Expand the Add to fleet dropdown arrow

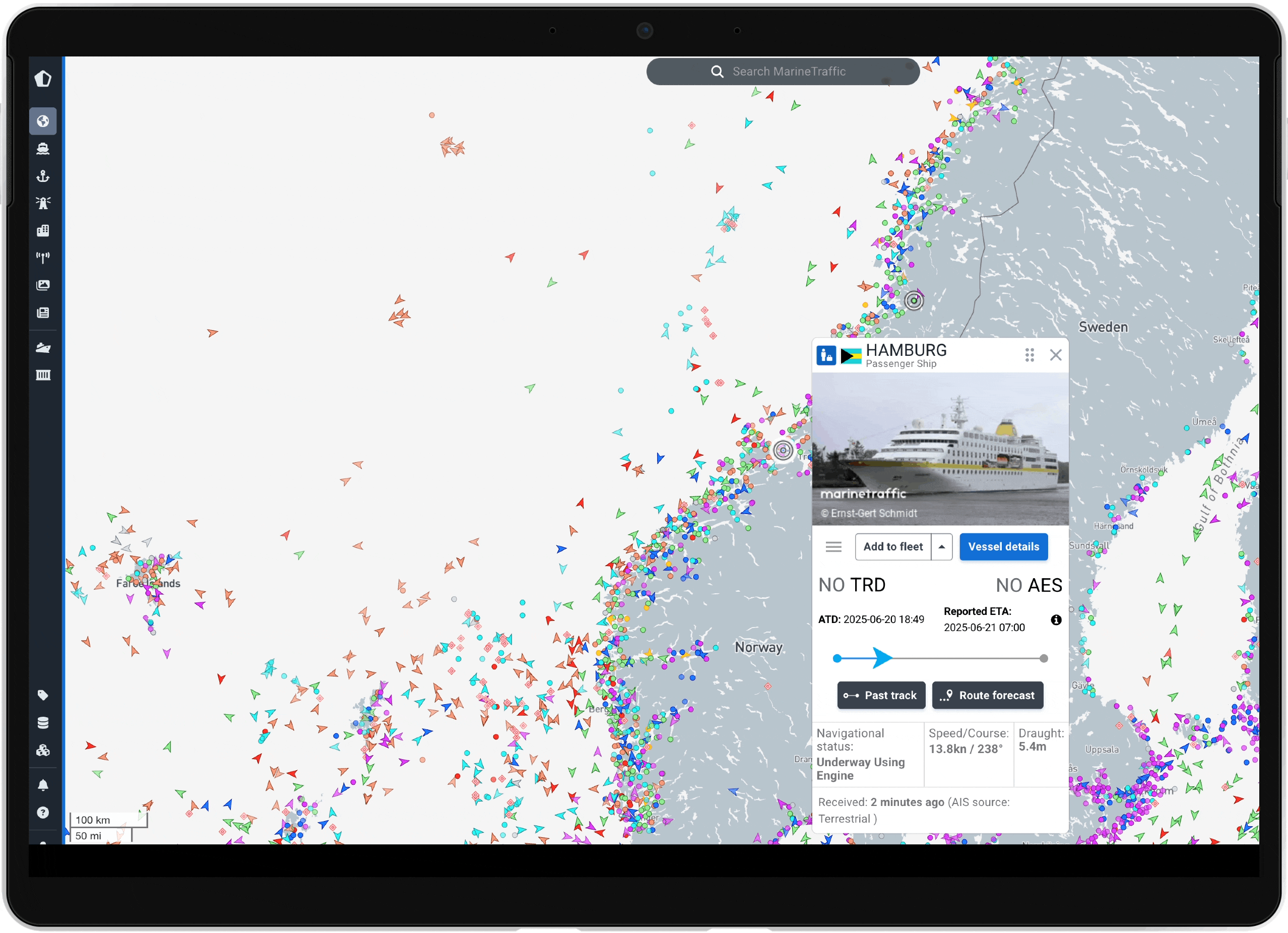point(942,546)
